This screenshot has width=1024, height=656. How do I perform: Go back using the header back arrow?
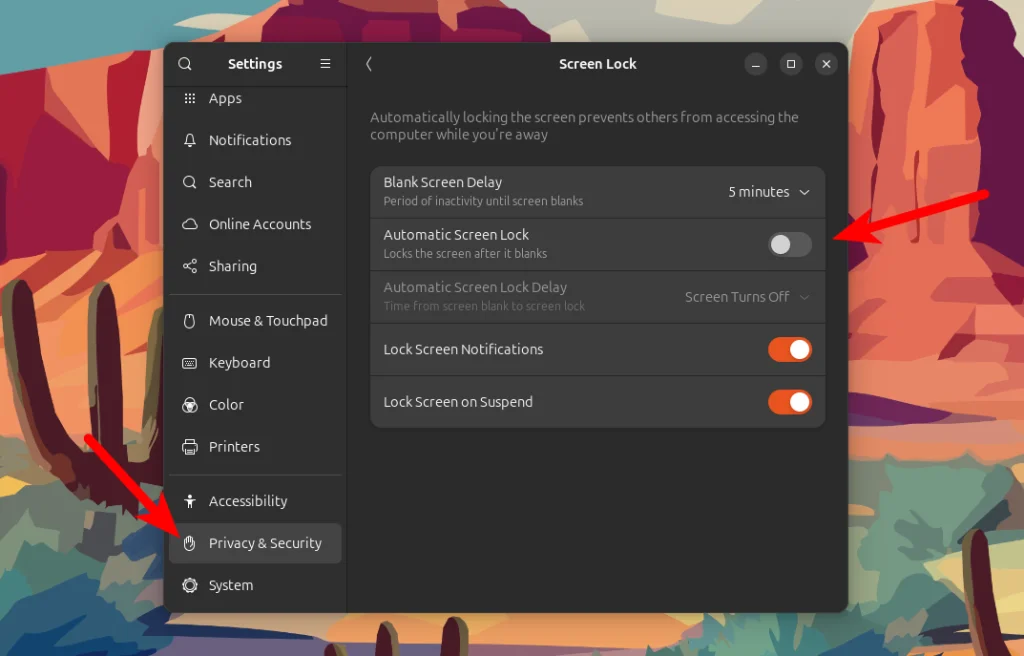pyautogui.click(x=368, y=63)
